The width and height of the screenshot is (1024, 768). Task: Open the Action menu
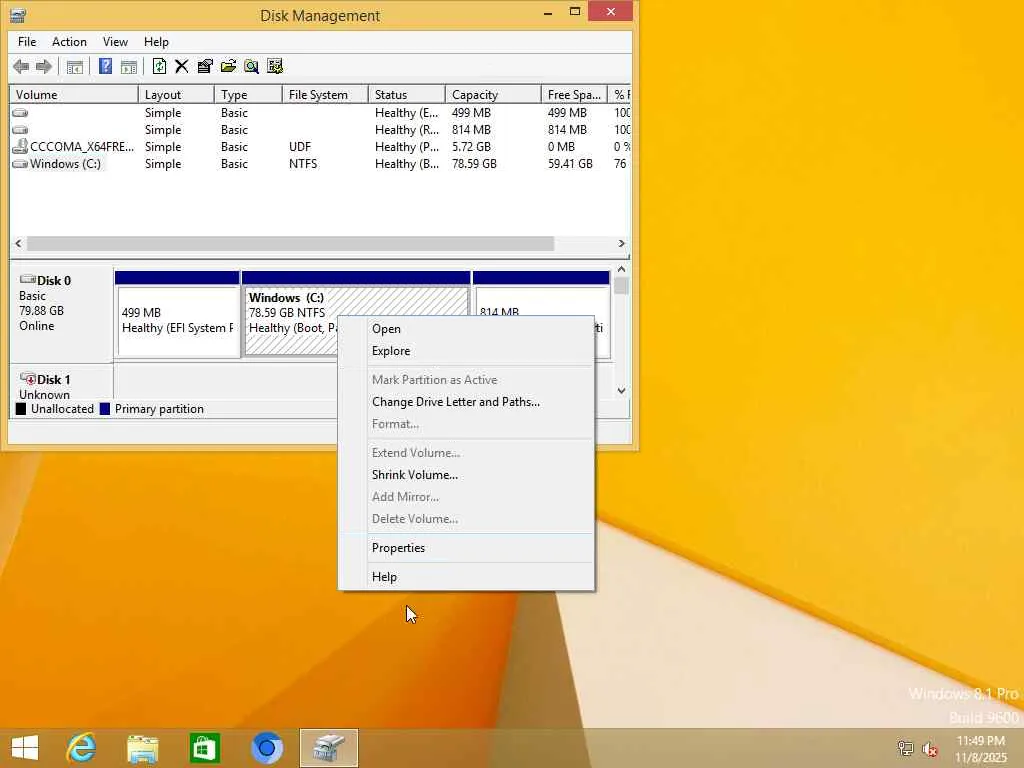pyautogui.click(x=69, y=42)
